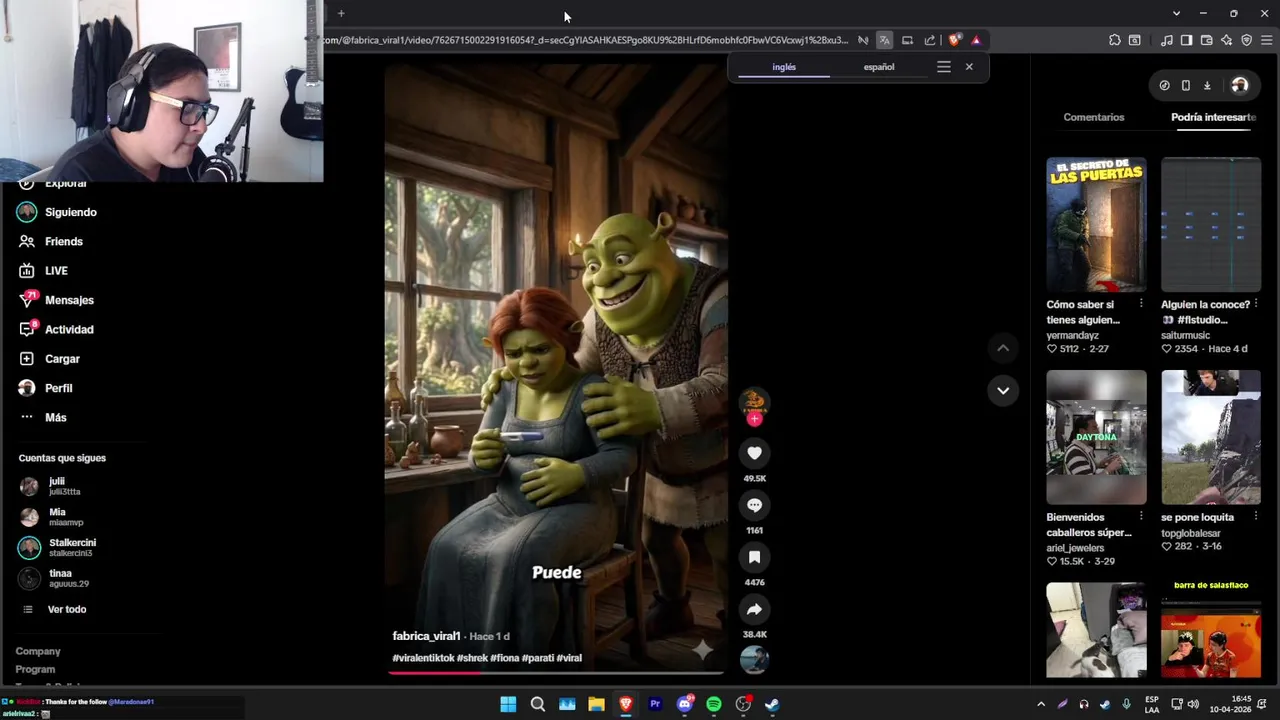1280x720 pixels.
Task: Open a new browser tab with plus
Action: point(341,13)
